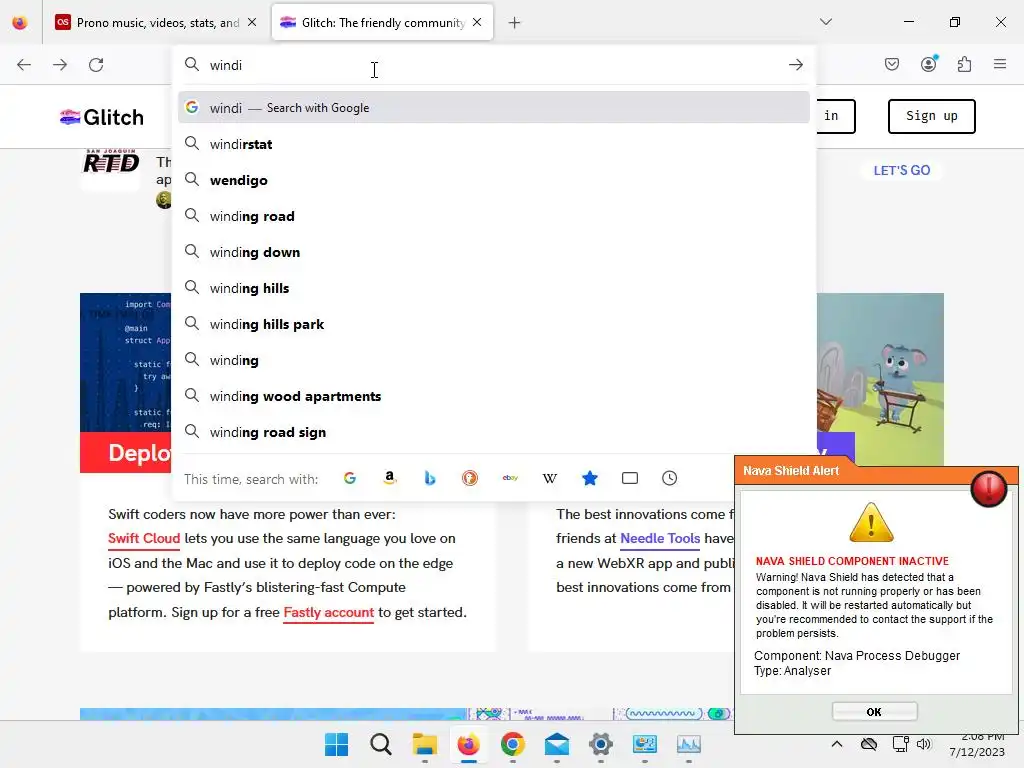Search this time with Google icon
This screenshot has width=1024, height=768.
tap(350, 479)
